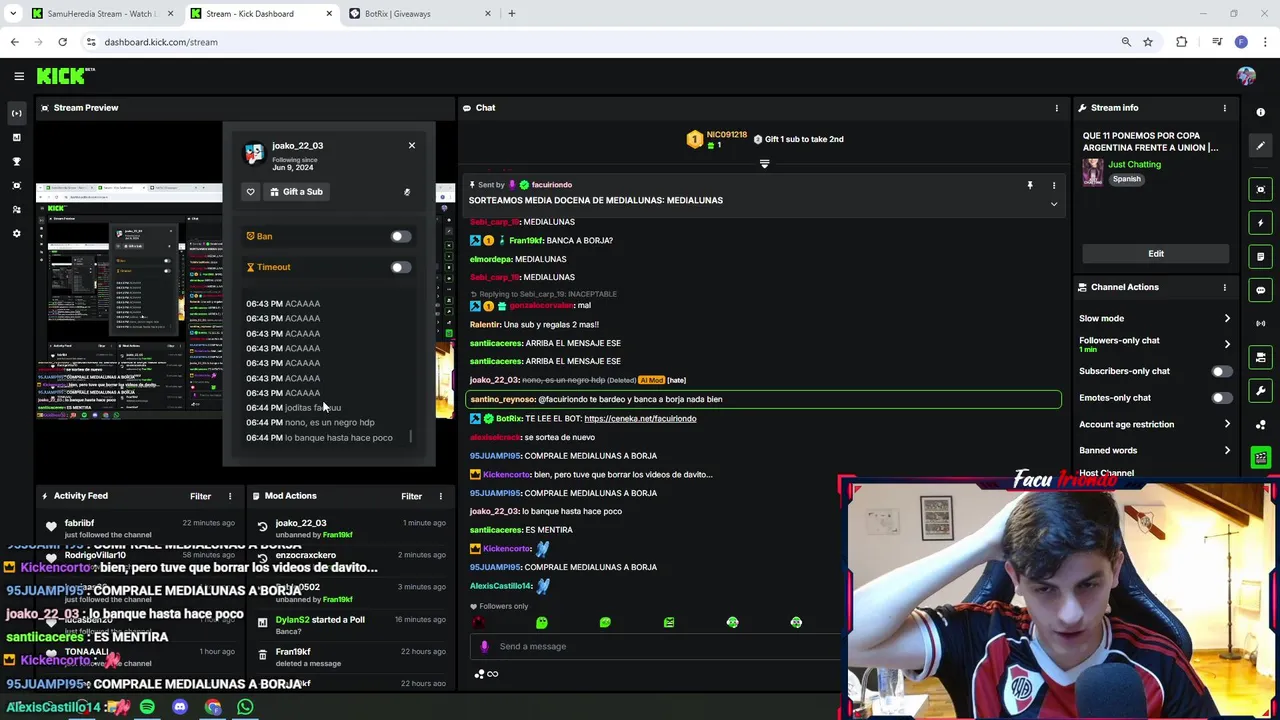
Task: Open the community users icon in left sidebar
Action: coord(16,209)
